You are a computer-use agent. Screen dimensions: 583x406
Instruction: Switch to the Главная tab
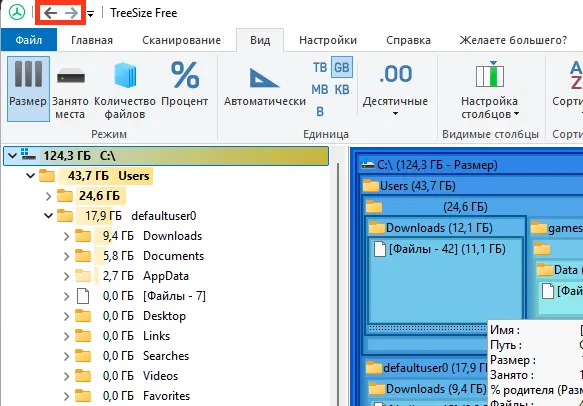click(92, 40)
